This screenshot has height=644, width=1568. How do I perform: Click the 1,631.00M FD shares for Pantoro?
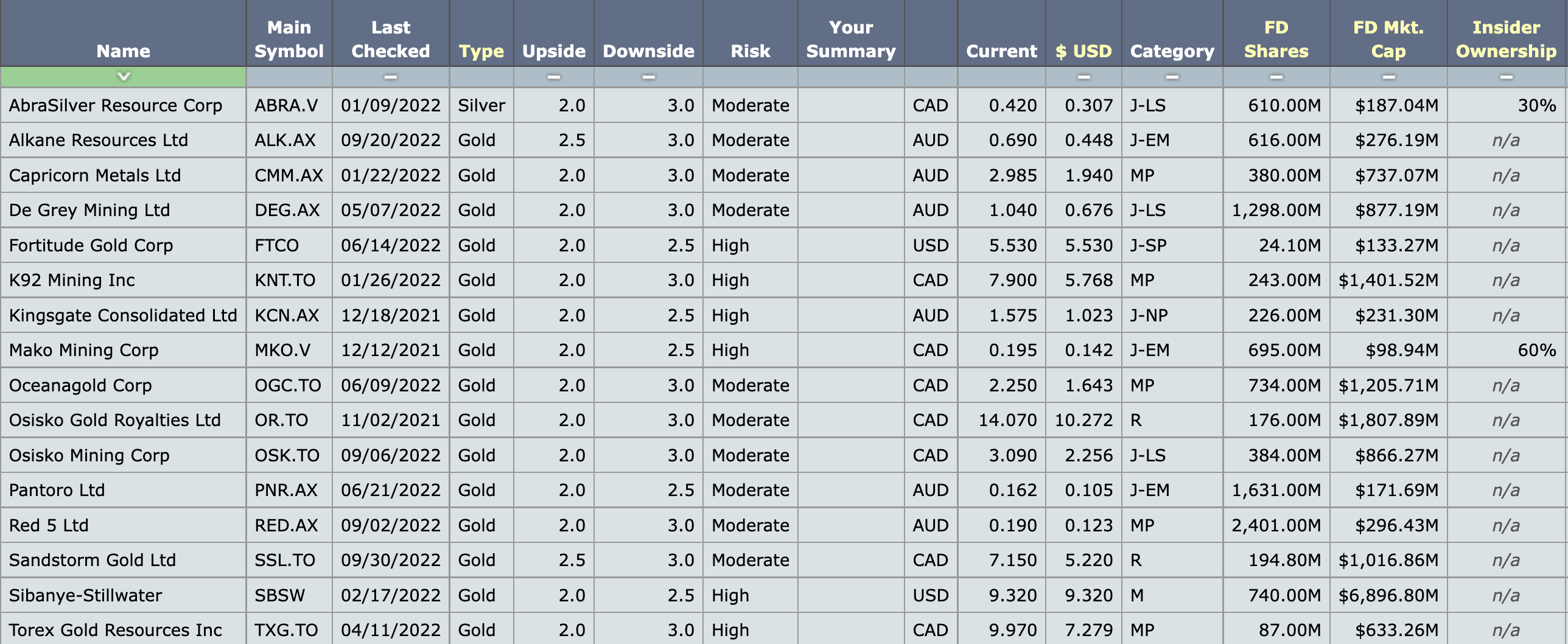tap(1276, 490)
